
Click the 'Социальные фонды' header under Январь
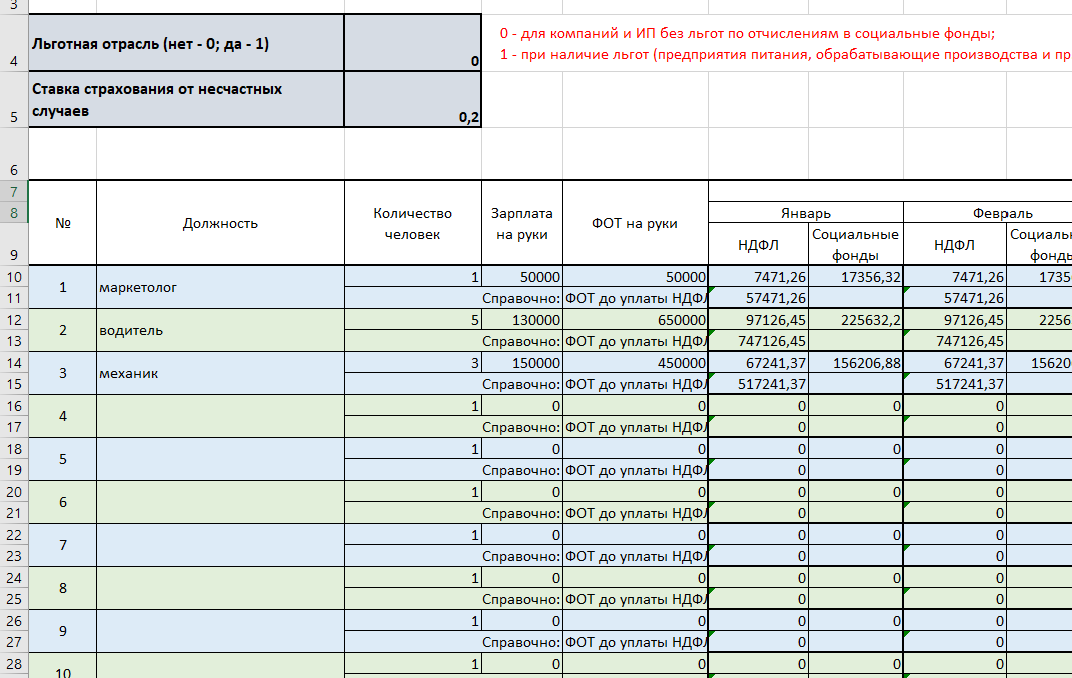click(855, 244)
